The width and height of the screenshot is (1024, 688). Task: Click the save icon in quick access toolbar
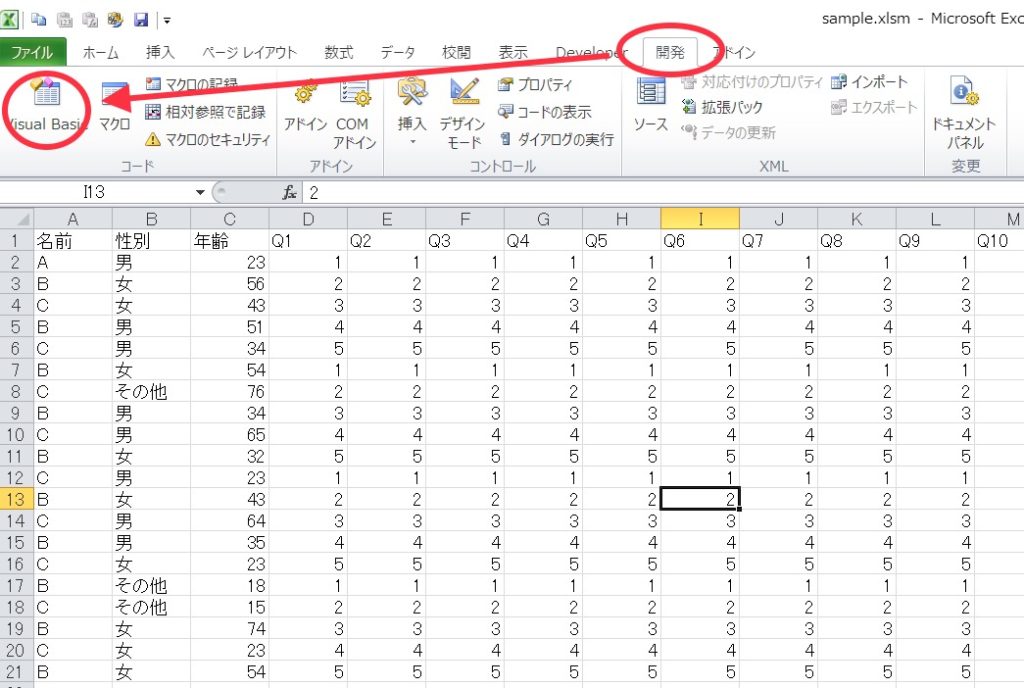click(140, 19)
